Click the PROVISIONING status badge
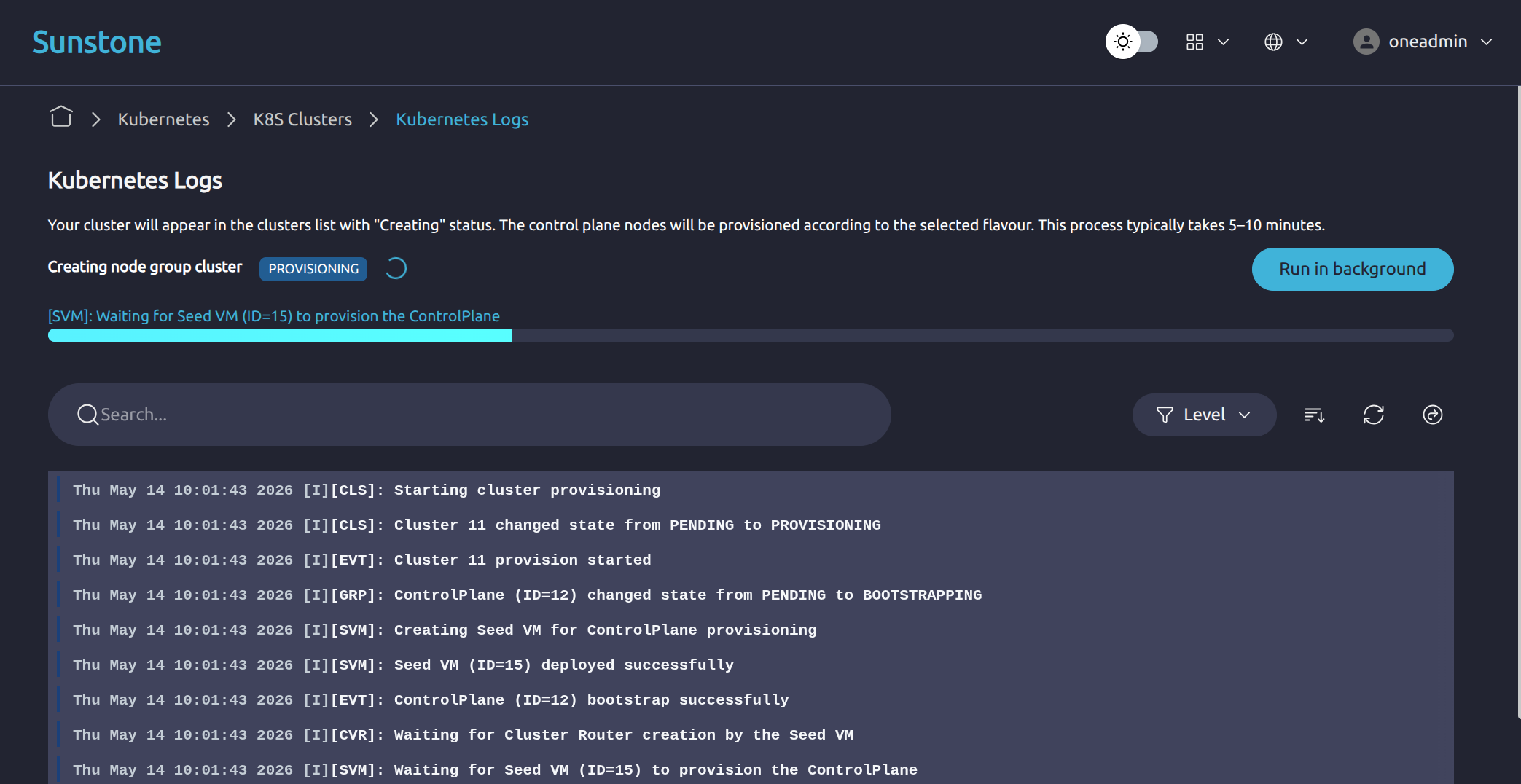This screenshot has width=1521, height=784. point(313,269)
